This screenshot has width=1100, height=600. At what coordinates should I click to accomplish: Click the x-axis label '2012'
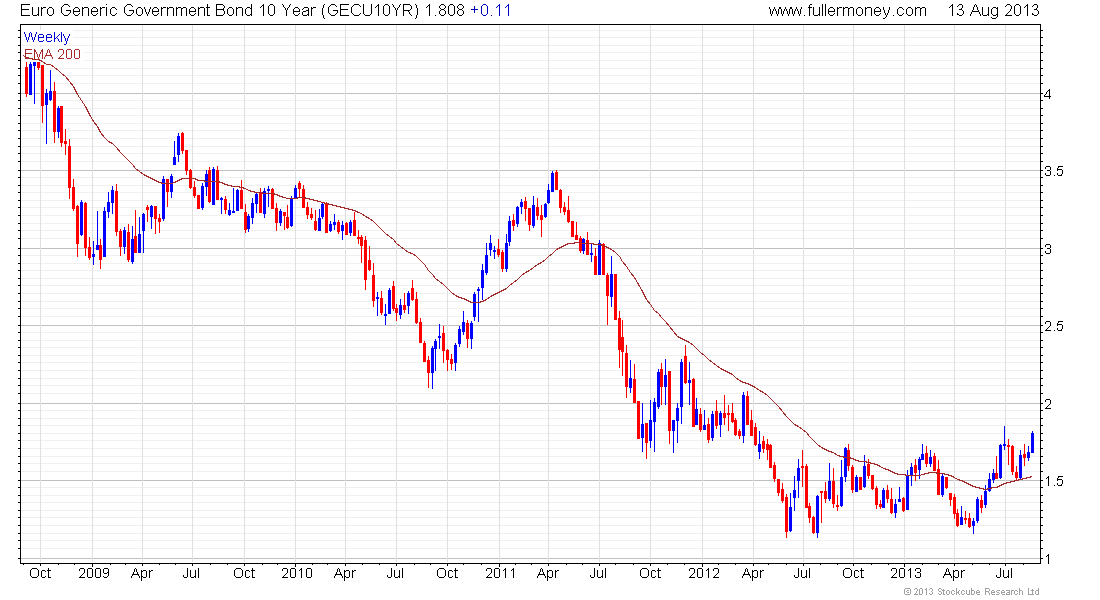click(x=704, y=573)
